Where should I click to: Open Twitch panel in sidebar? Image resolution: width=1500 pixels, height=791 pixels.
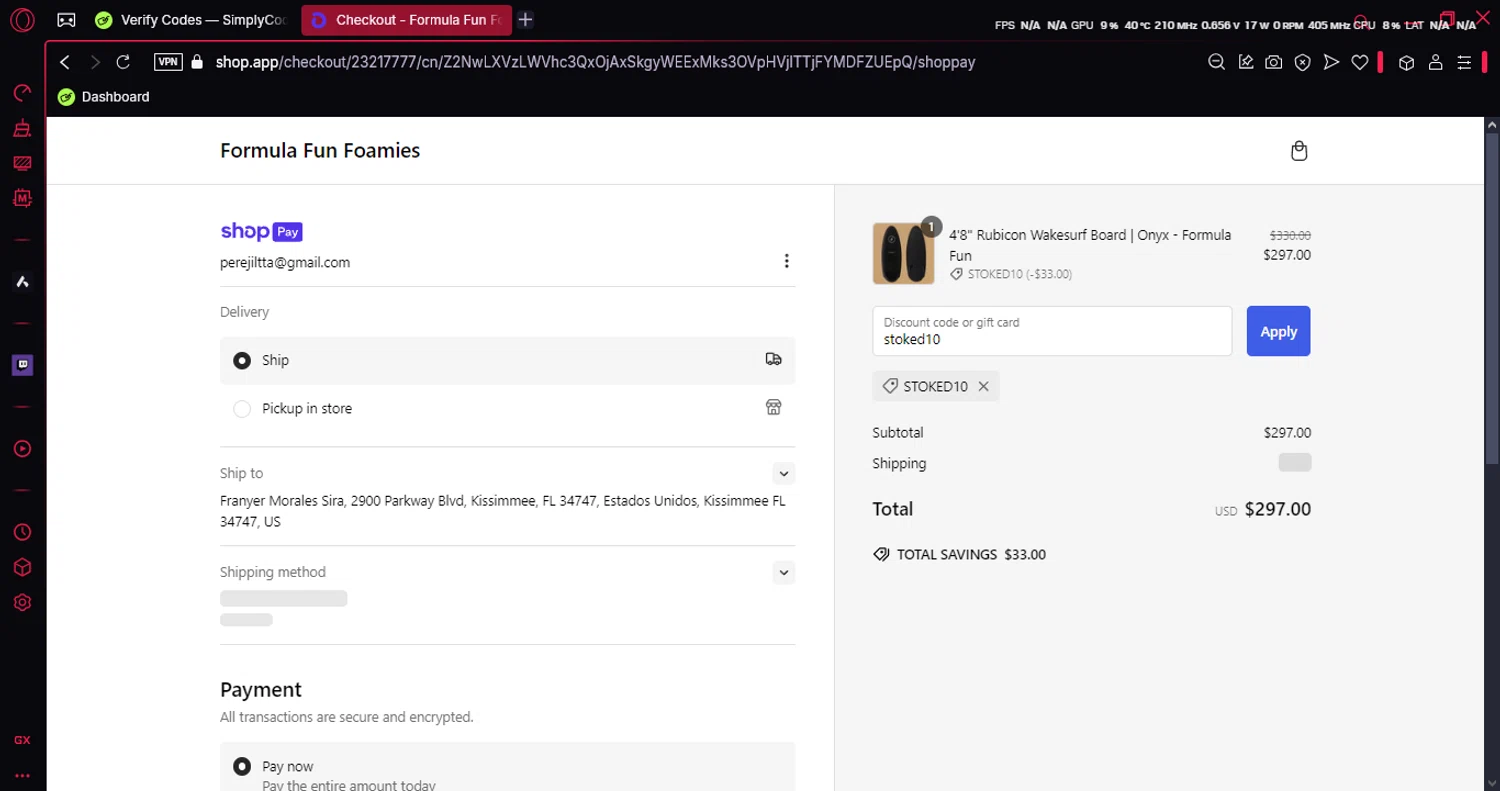tap(22, 365)
